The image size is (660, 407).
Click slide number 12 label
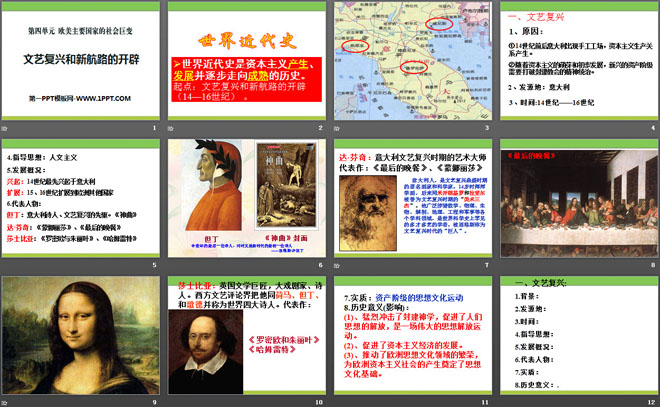pos(652,402)
